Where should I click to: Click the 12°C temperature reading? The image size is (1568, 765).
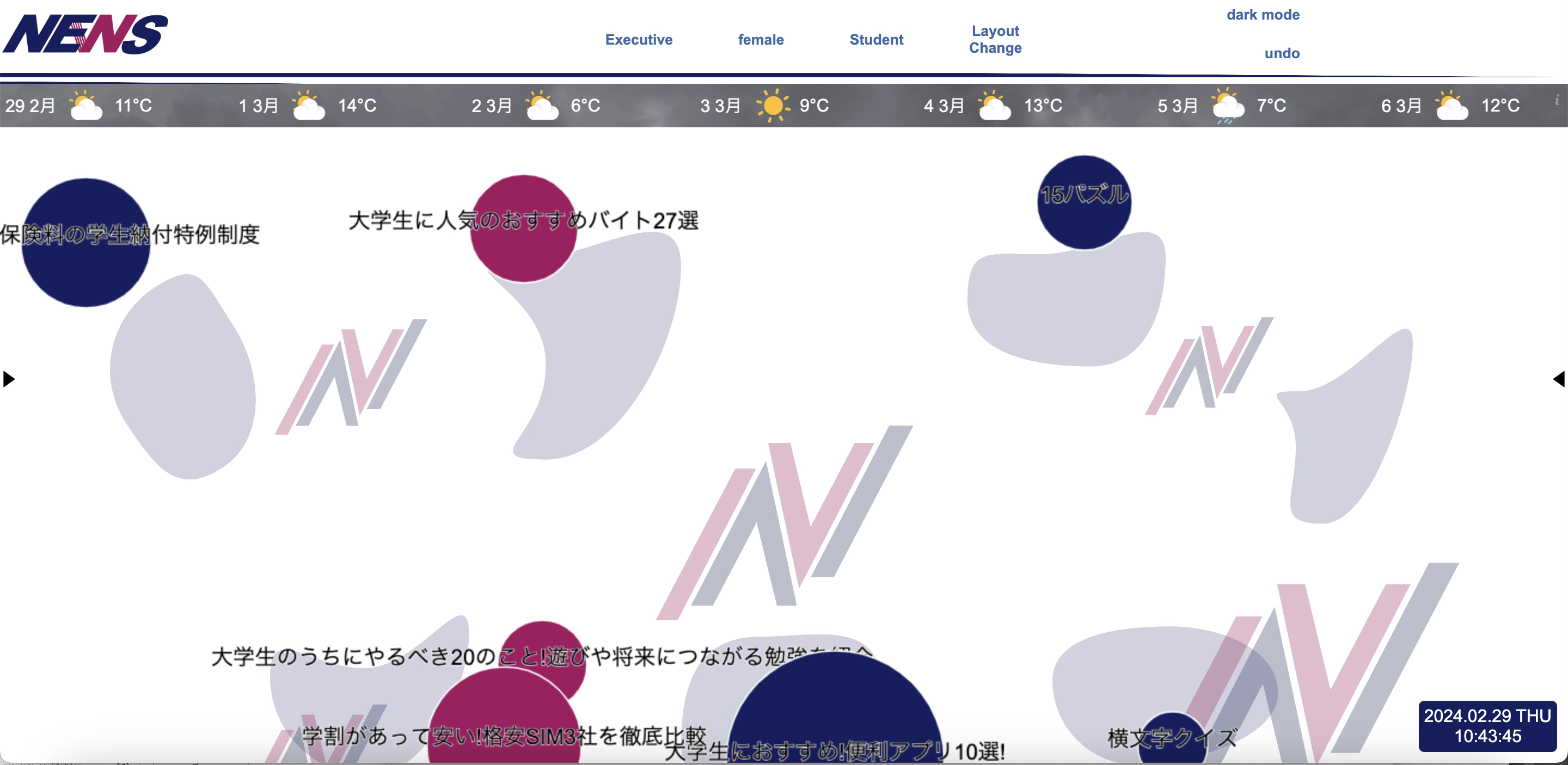1501,106
